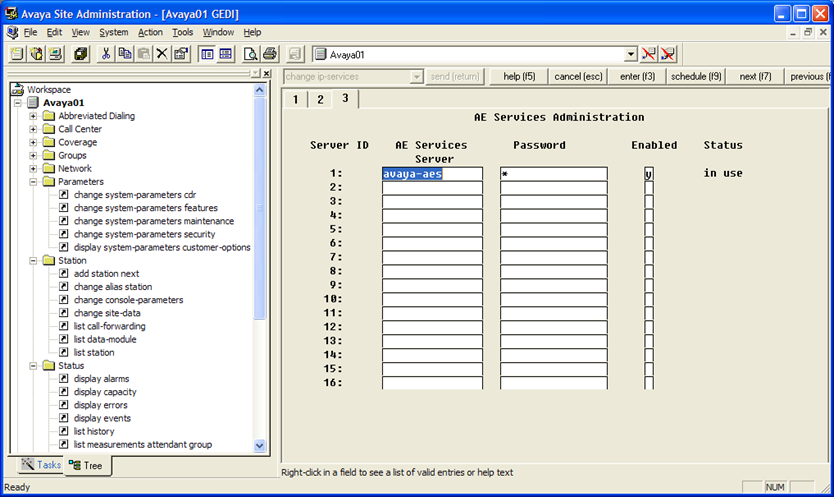Viewport: 834px width, 497px height.
Task: Check the Enabled box for server 1
Action: [x=649, y=174]
